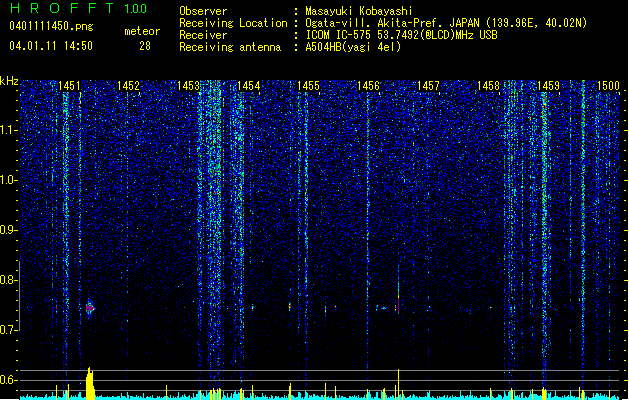Click the 1457 time marker
This screenshot has width=629, height=400.
pyautogui.click(x=428, y=86)
